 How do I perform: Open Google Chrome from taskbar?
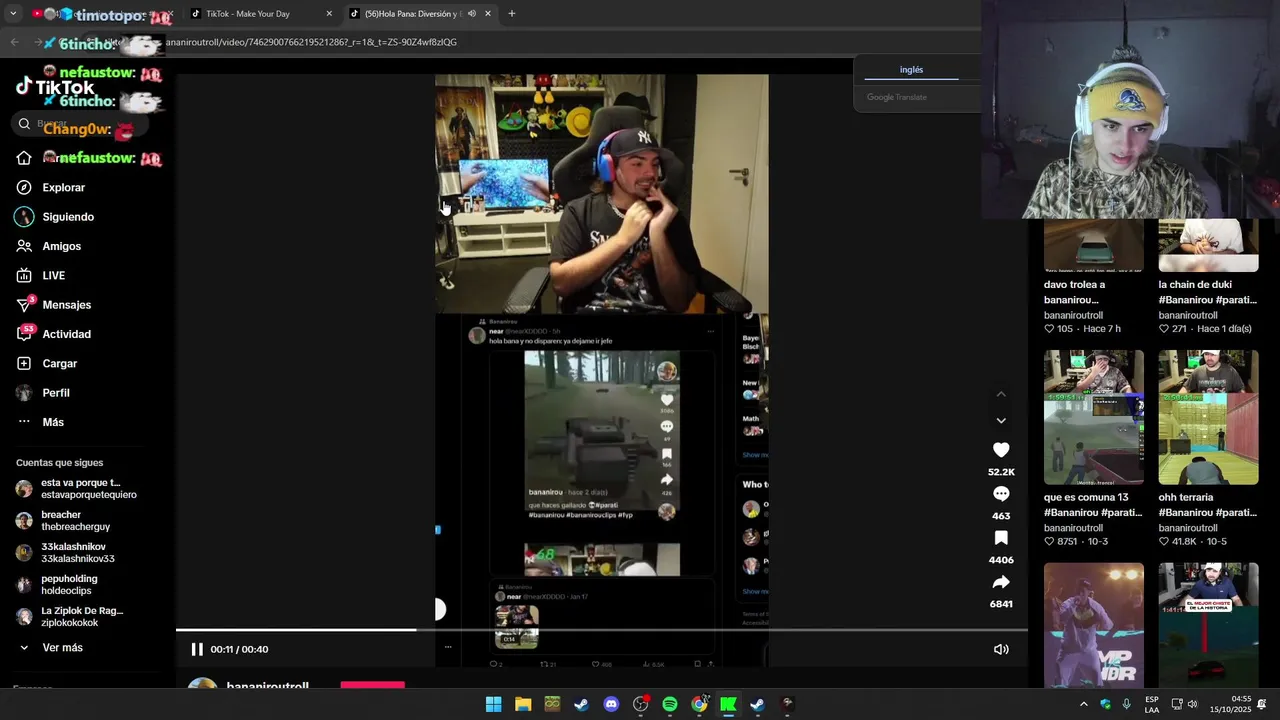[x=699, y=704]
